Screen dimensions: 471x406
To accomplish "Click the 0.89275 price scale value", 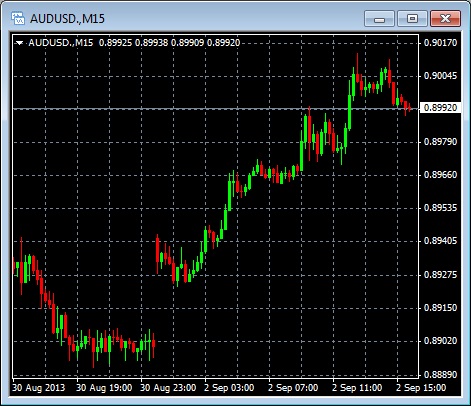I will click(x=440, y=275).
